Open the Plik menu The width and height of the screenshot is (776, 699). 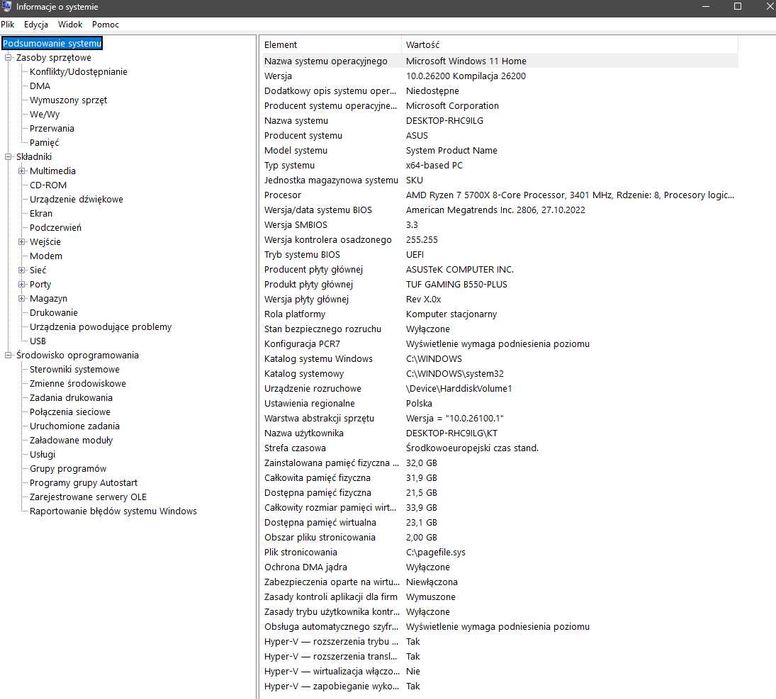pyautogui.click(x=7, y=24)
